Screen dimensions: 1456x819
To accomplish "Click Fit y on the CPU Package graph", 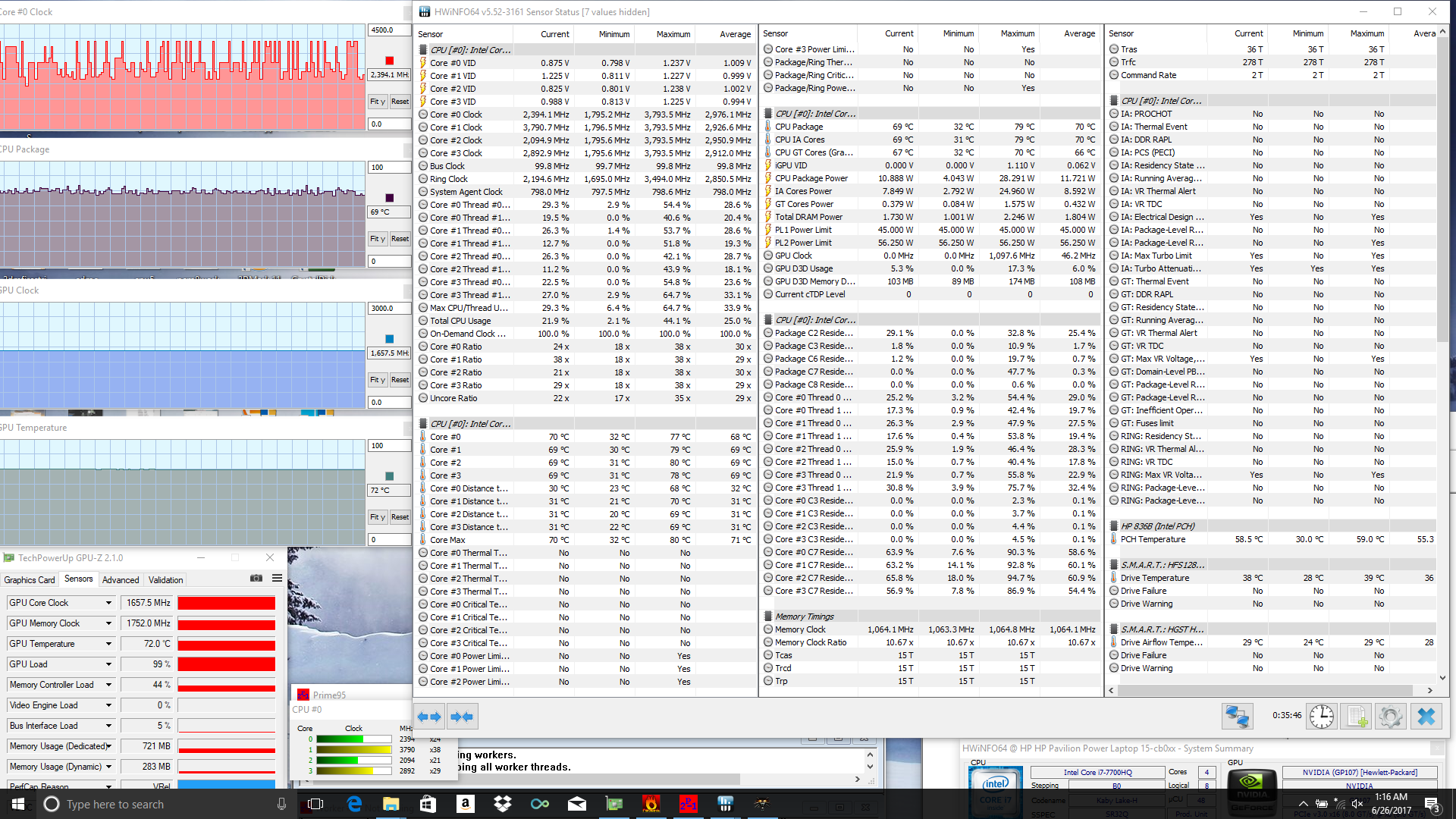I will tap(377, 239).
